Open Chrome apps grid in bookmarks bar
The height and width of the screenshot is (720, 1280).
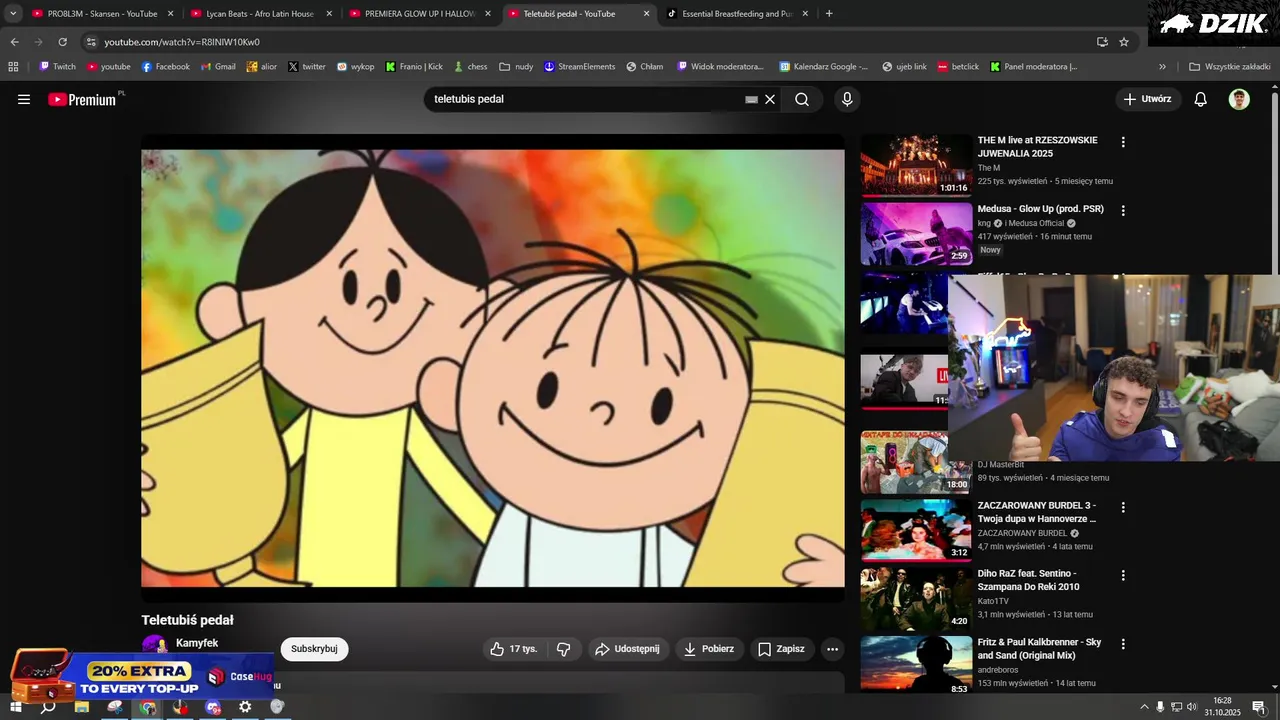pos(13,67)
